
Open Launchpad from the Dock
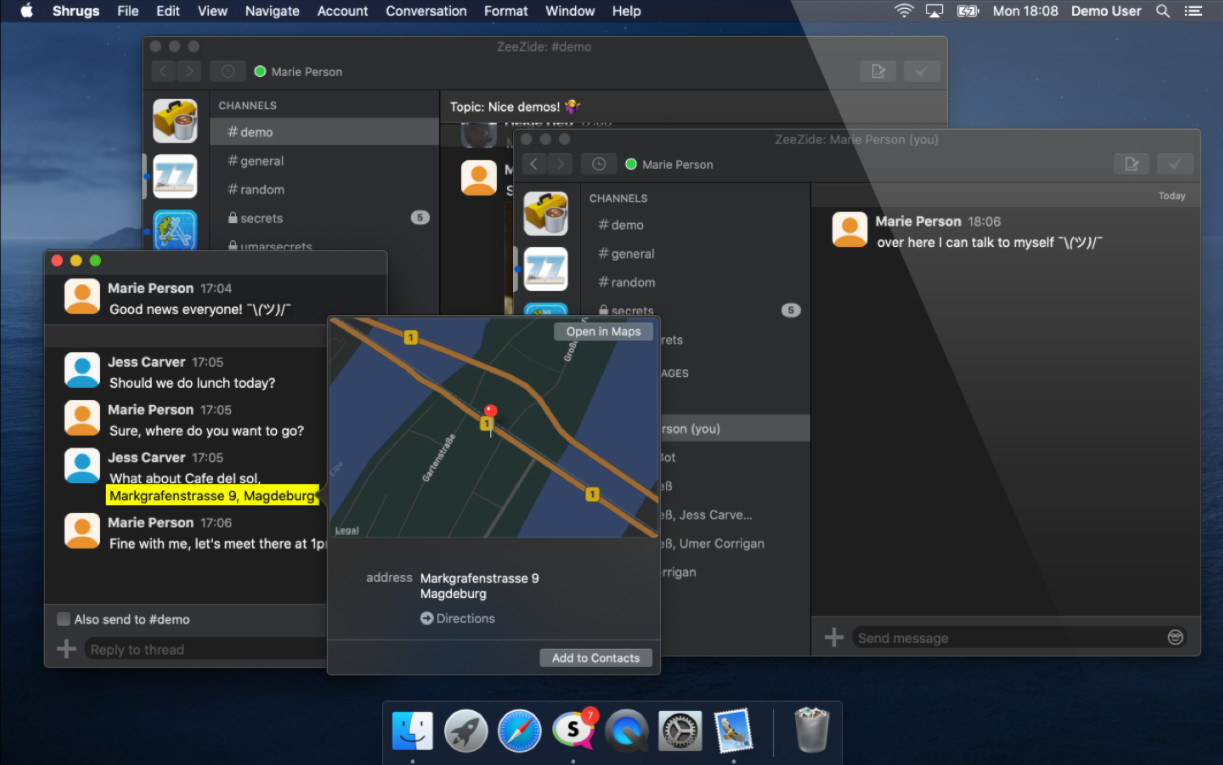click(466, 731)
